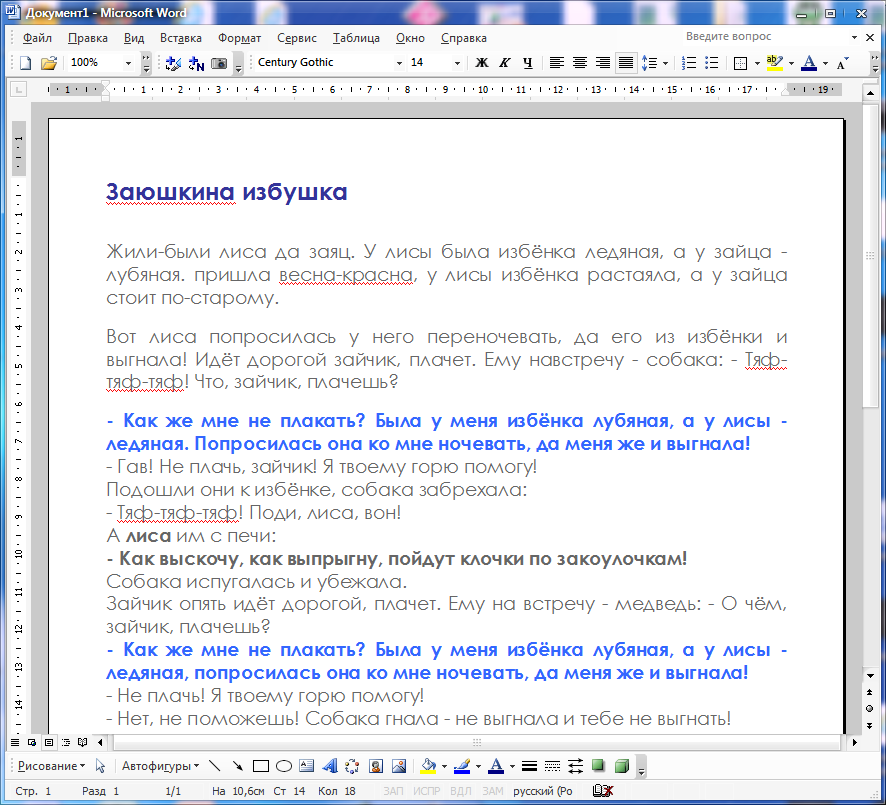Screen dimensions: 887x805
Task: Toggle justified text alignment
Action: [626, 63]
